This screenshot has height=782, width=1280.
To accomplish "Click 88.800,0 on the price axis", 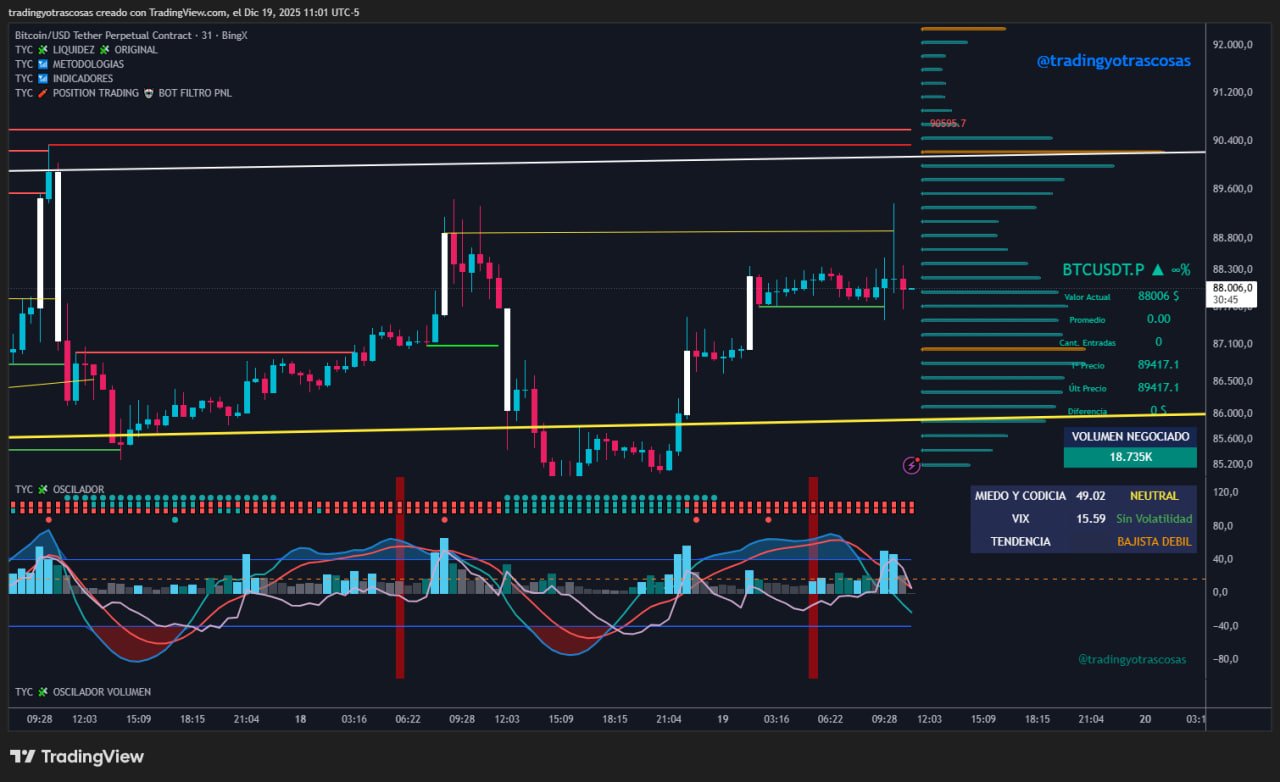I will coord(1232,238).
